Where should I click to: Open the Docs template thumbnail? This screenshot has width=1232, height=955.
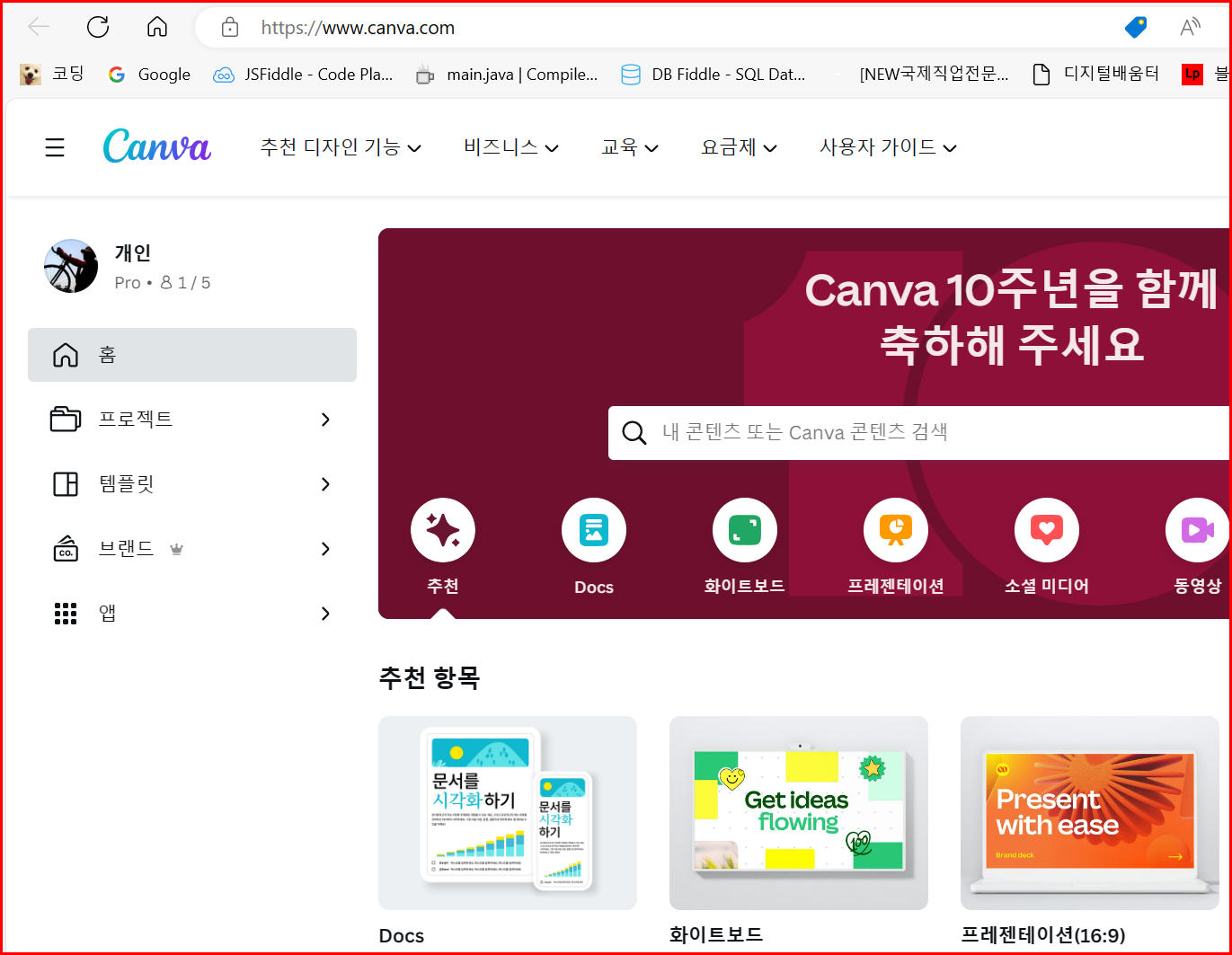508,813
